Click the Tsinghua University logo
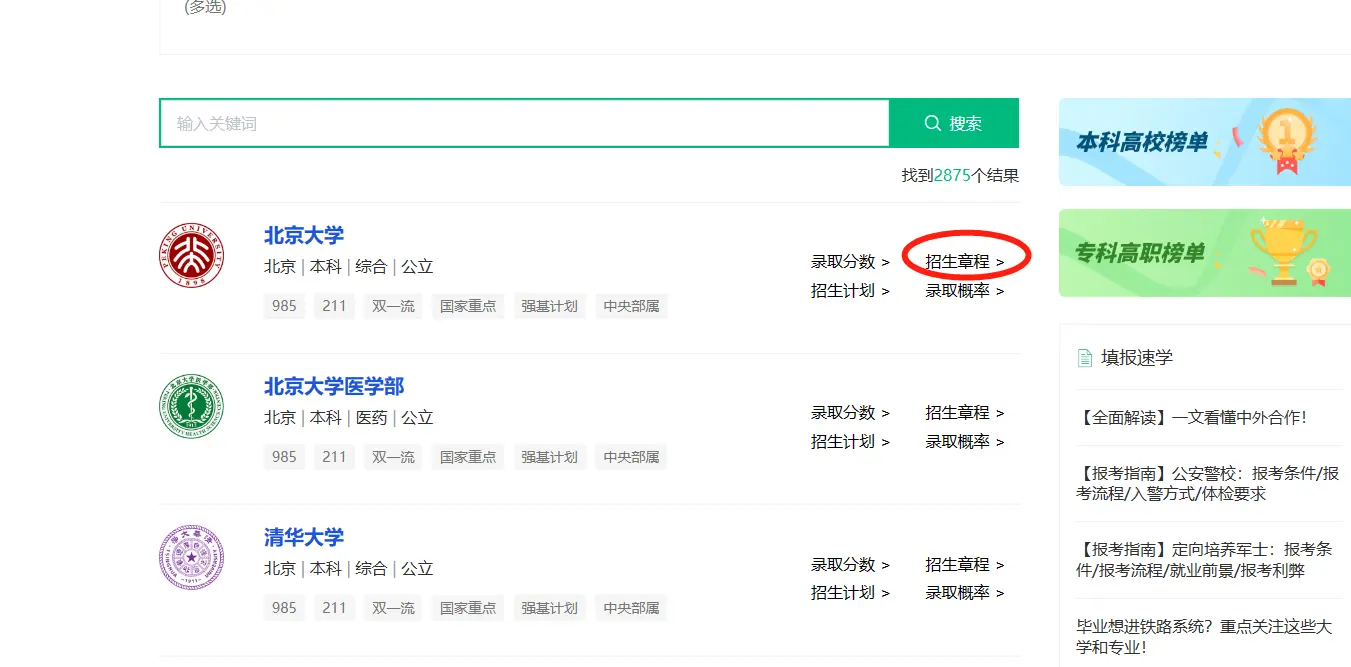The height and width of the screenshot is (667, 1351). (x=192, y=557)
